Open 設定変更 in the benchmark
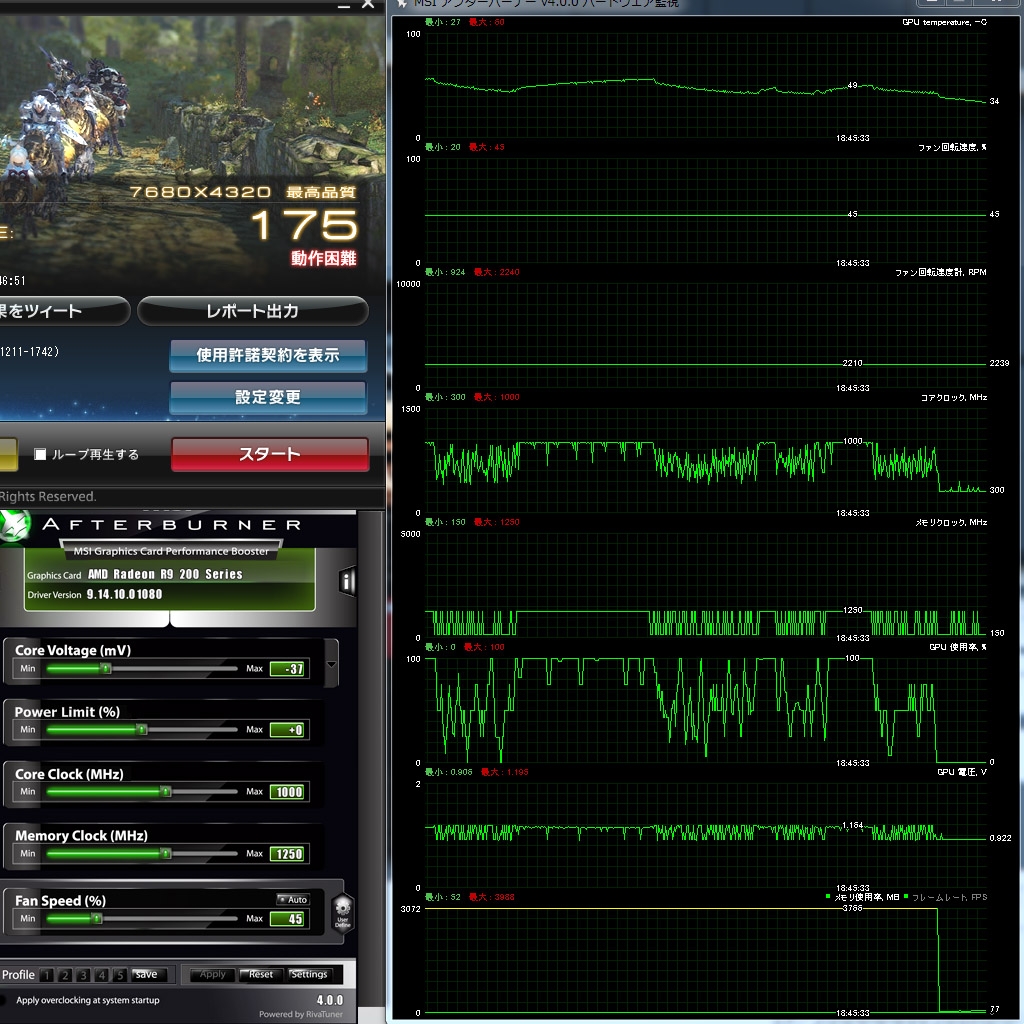The height and width of the screenshot is (1024, 1024). (x=268, y=397)
